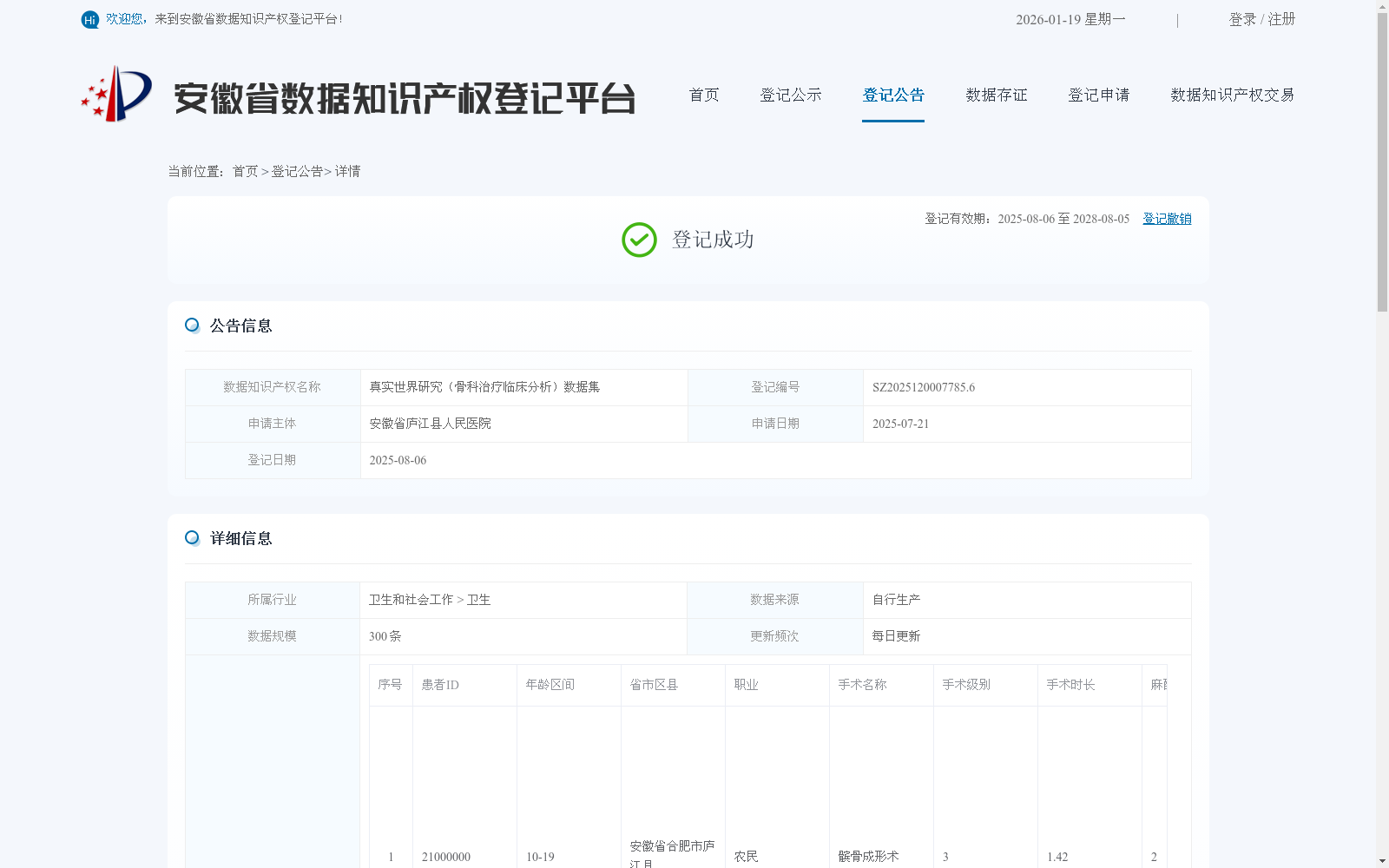
Task: Click industry value 卫生和社会工作 > 卫生
Action: [x=430, y=600]
